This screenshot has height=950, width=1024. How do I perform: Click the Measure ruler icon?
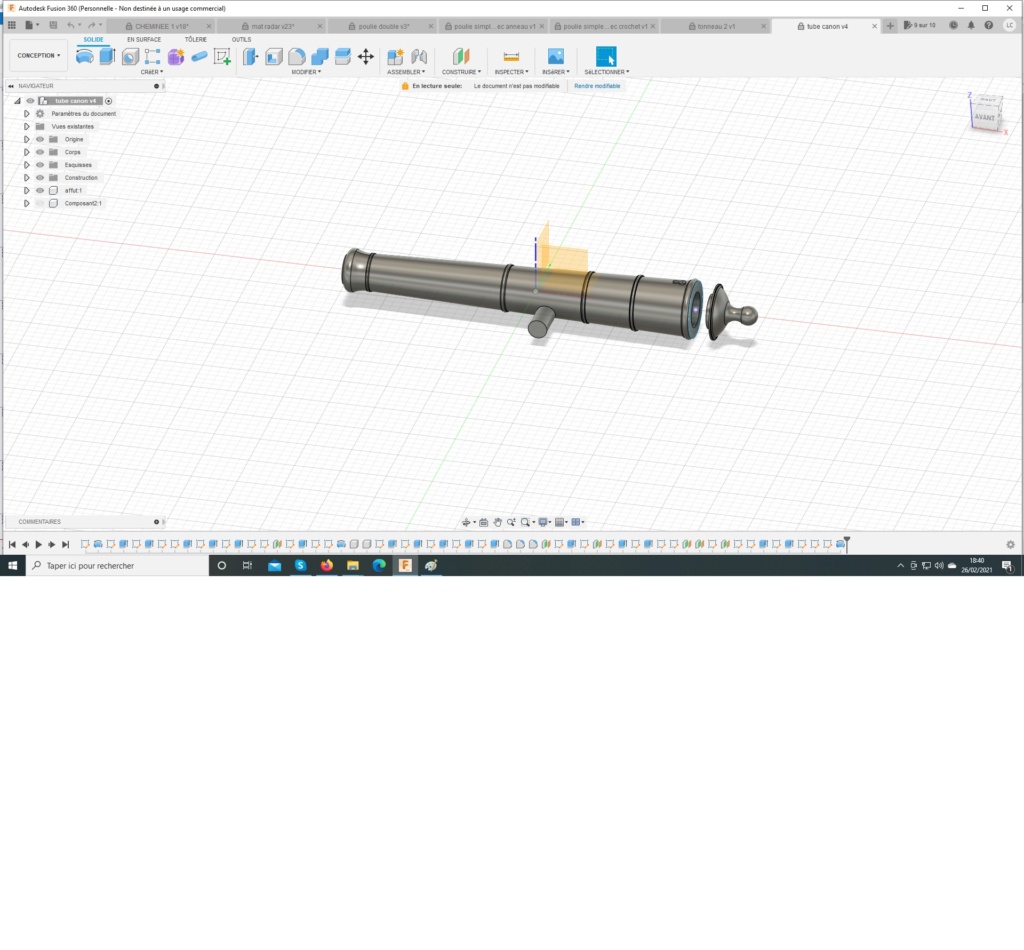click(x=511, y=57)
